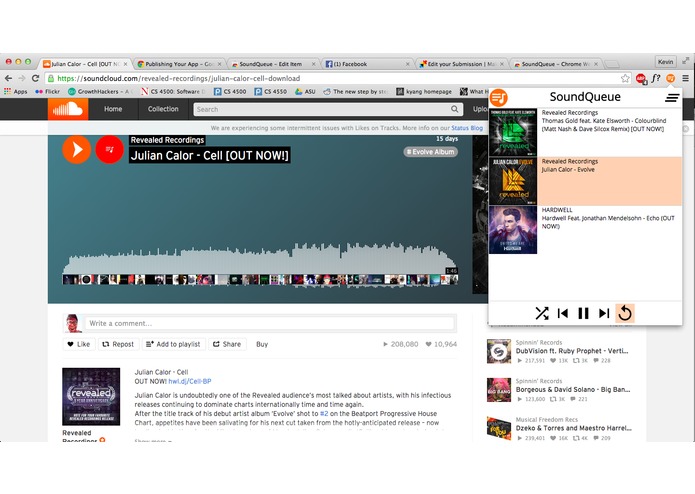Image resolution: width=695 pixels, height=494 pixels.
Task: Open the Chrome hamburger menu
Action: [x=685, y=78]
